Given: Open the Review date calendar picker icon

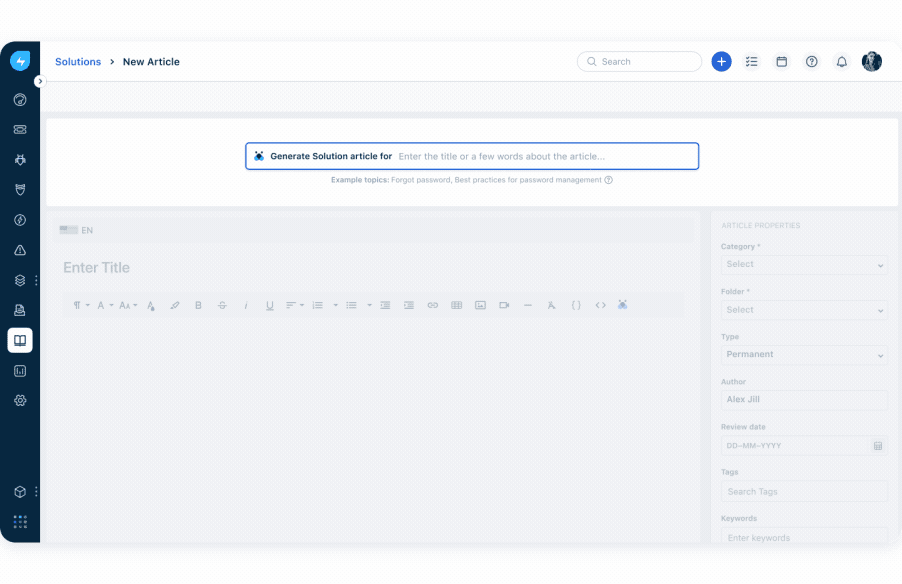Looking at the screenshot, I should click(x=878, y=446).
